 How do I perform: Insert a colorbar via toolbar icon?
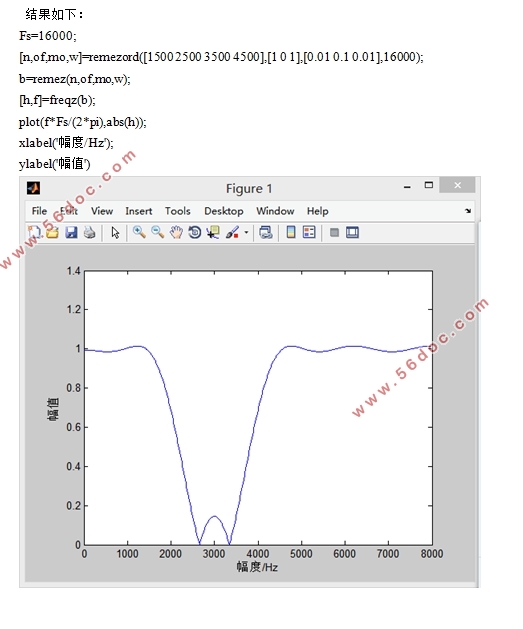pos(291,232)
